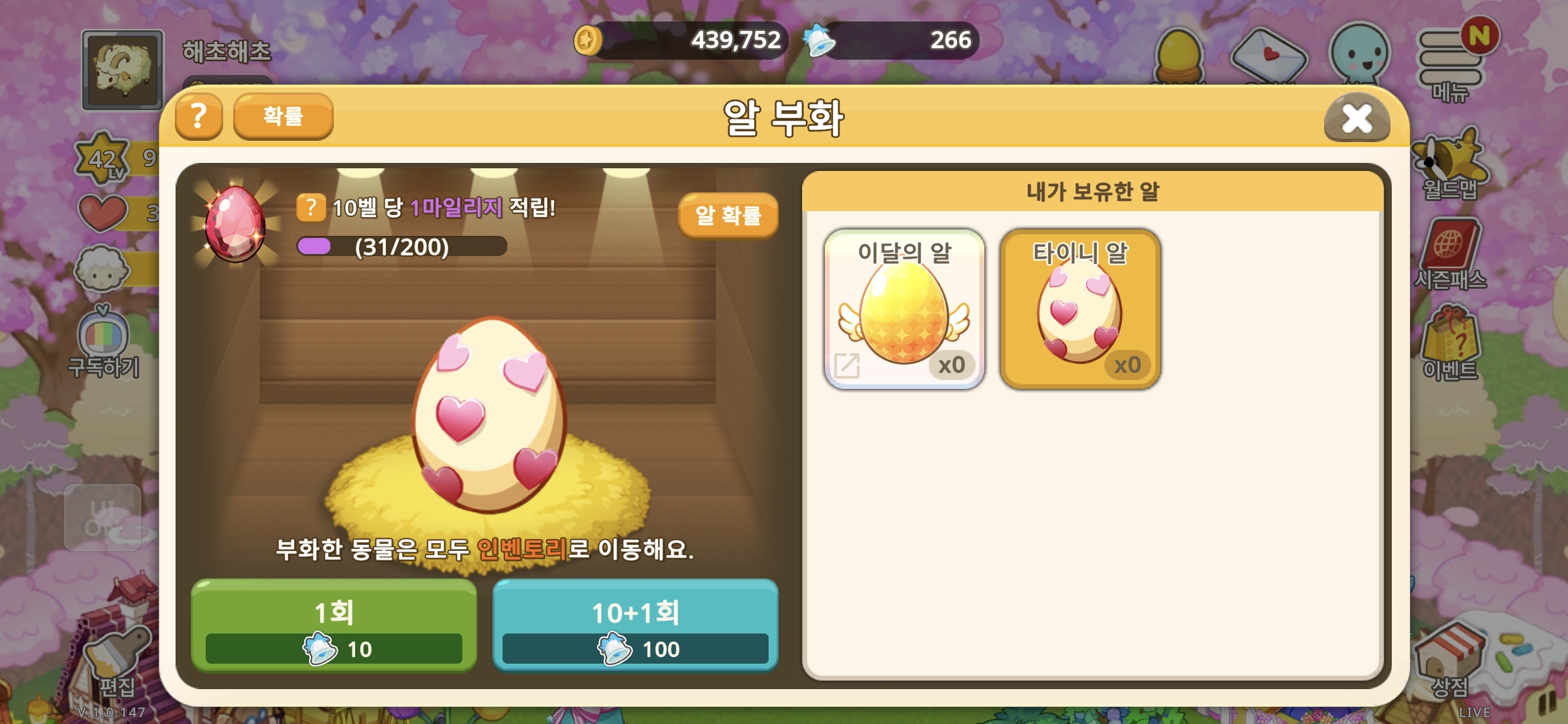The height and width of the screenshot is (724, 1568).
Task: Hatch eleven with the 10+1회 button
Action: click(x=635, y=625)
